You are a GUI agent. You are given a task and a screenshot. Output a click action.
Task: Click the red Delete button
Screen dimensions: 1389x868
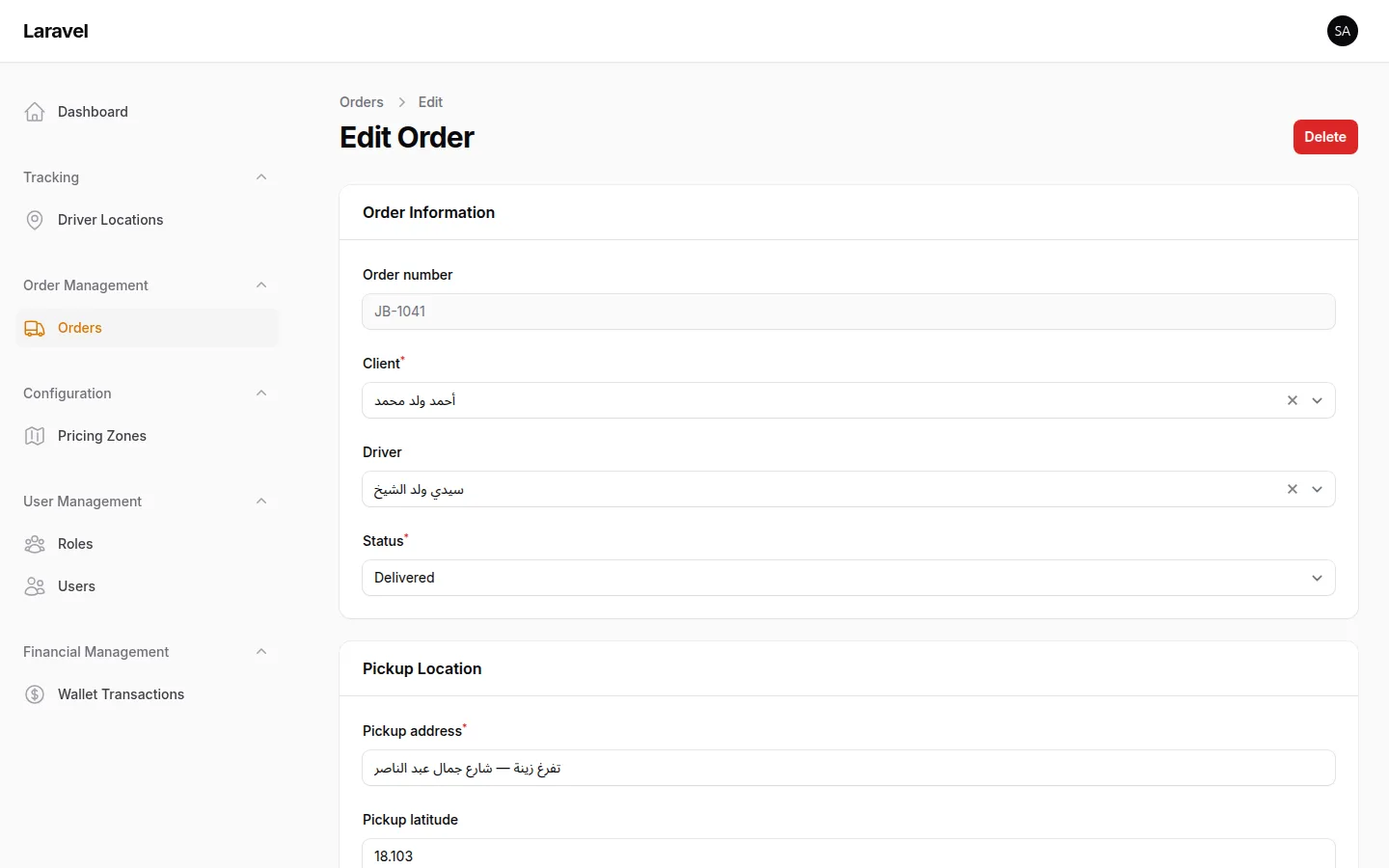pos(1325,137)
